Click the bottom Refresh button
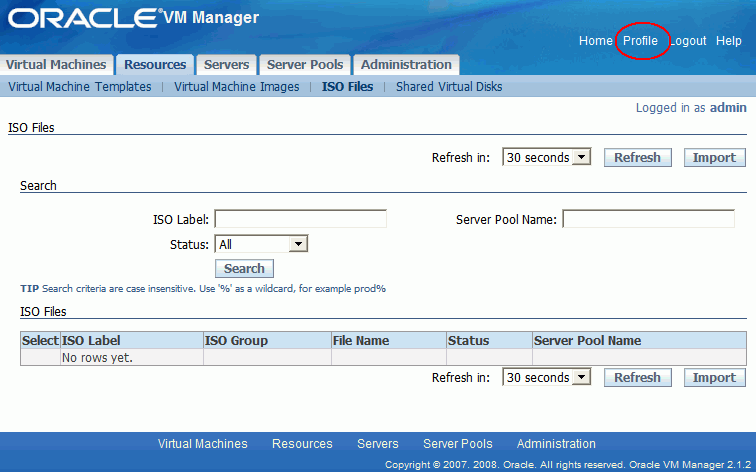Screen dimensions: 756x472 click(x=637, y=378)
